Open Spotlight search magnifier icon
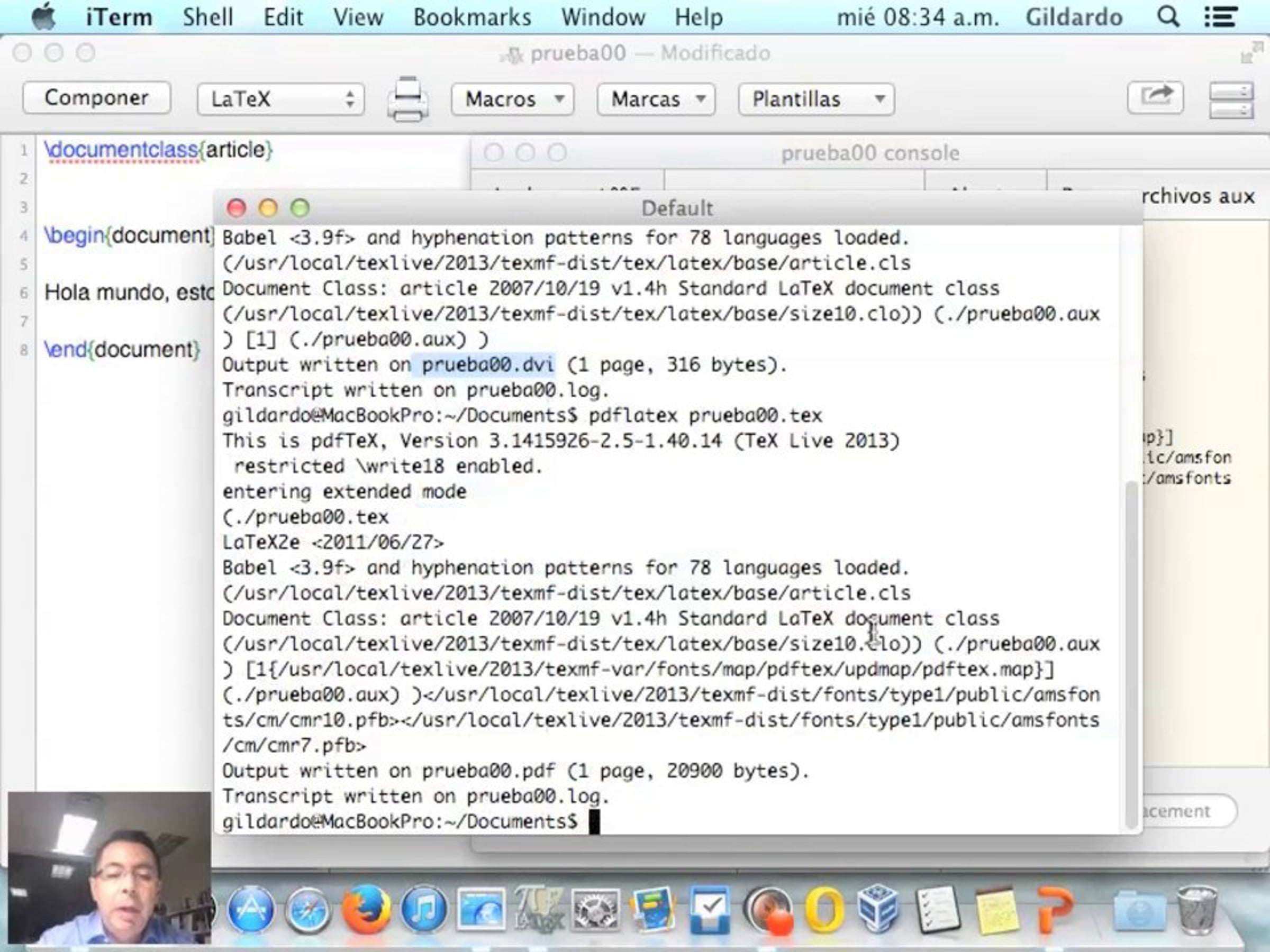 point(1167,17)
